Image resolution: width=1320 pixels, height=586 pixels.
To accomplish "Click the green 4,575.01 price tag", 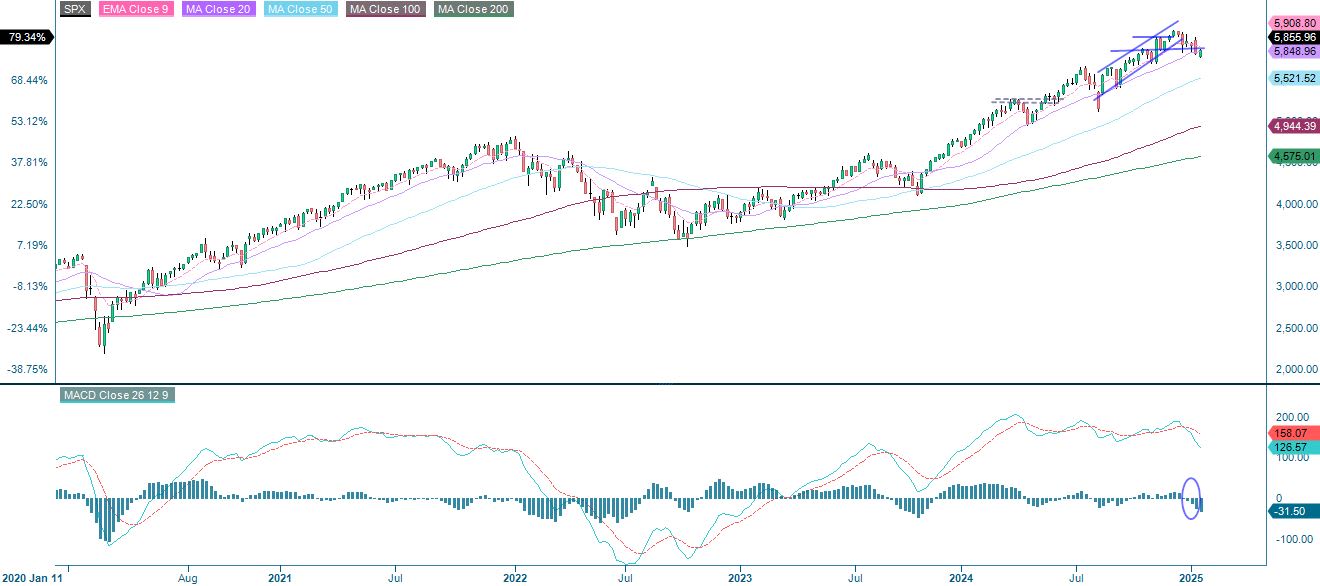I will [x=1293, y=155].
